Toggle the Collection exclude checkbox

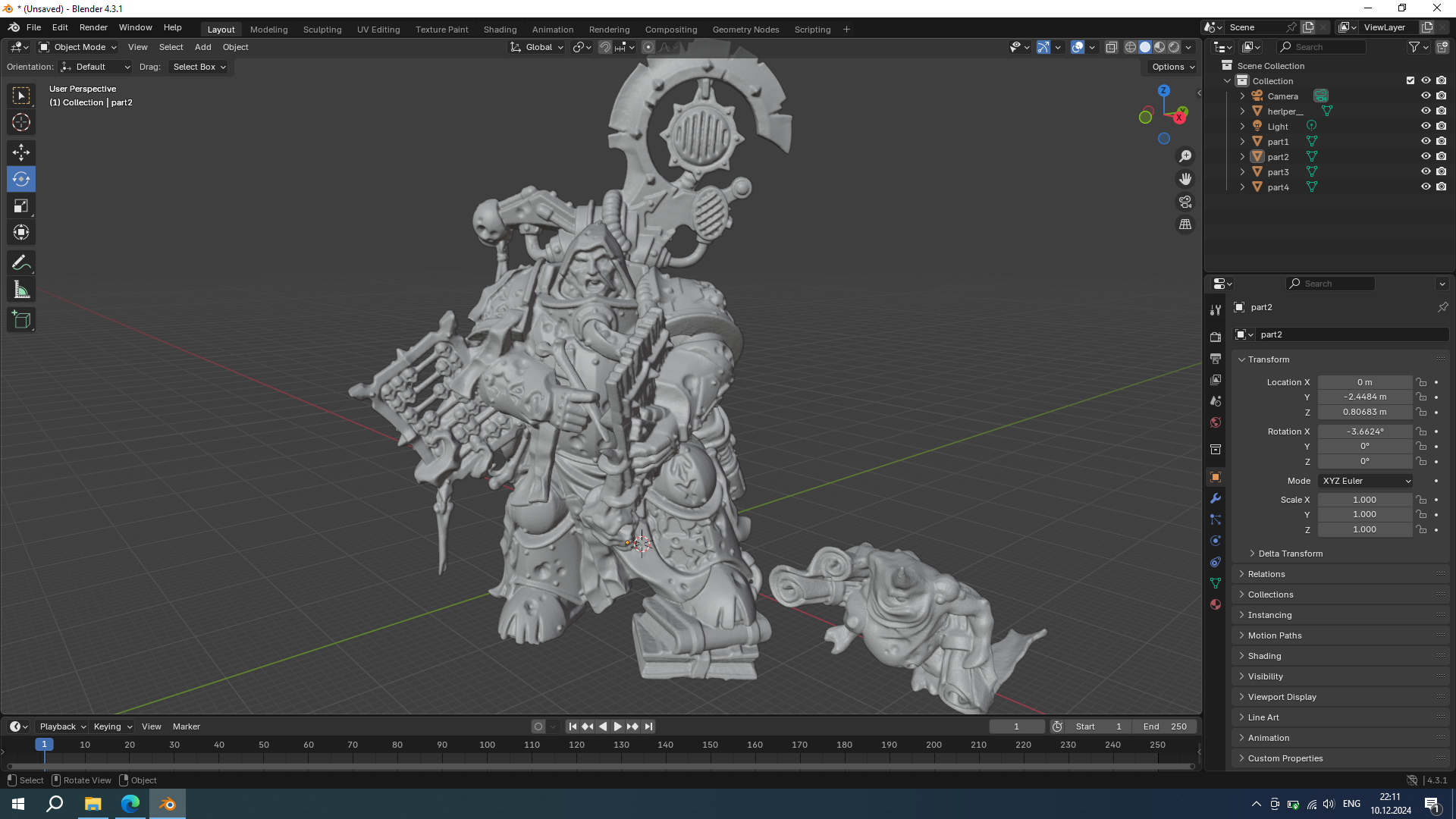1410,80
